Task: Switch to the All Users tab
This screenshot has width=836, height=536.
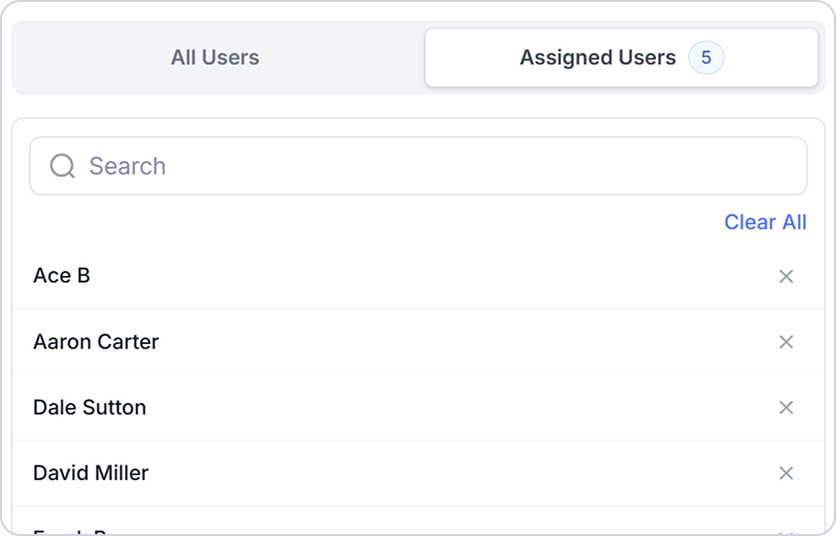Action: click(215, 58)
